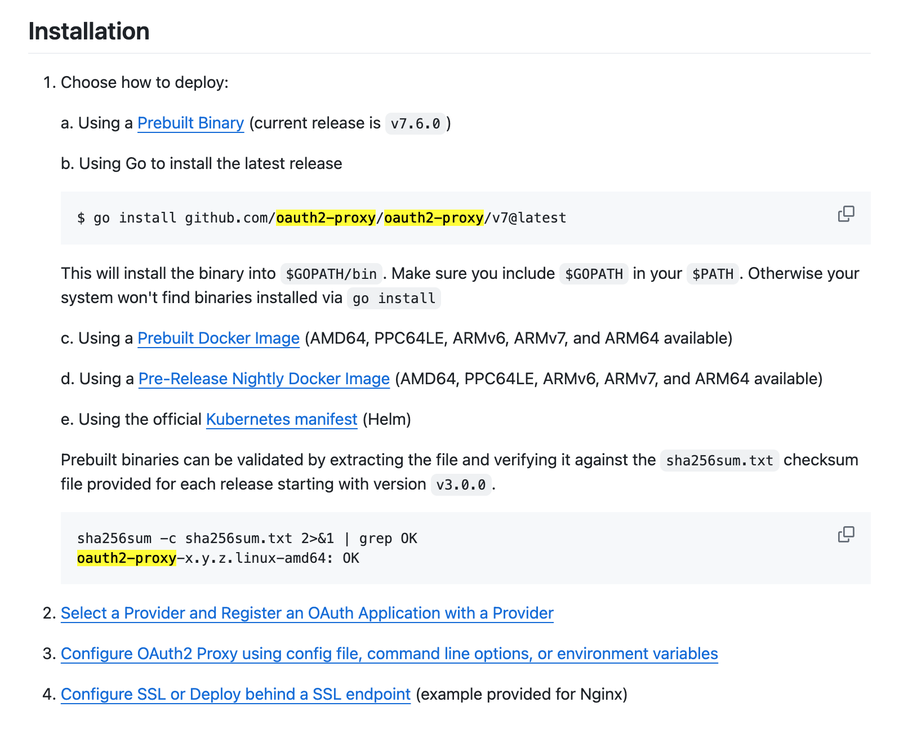Click the Installation heading
This screenshot has width=899, height=729.
89,31
